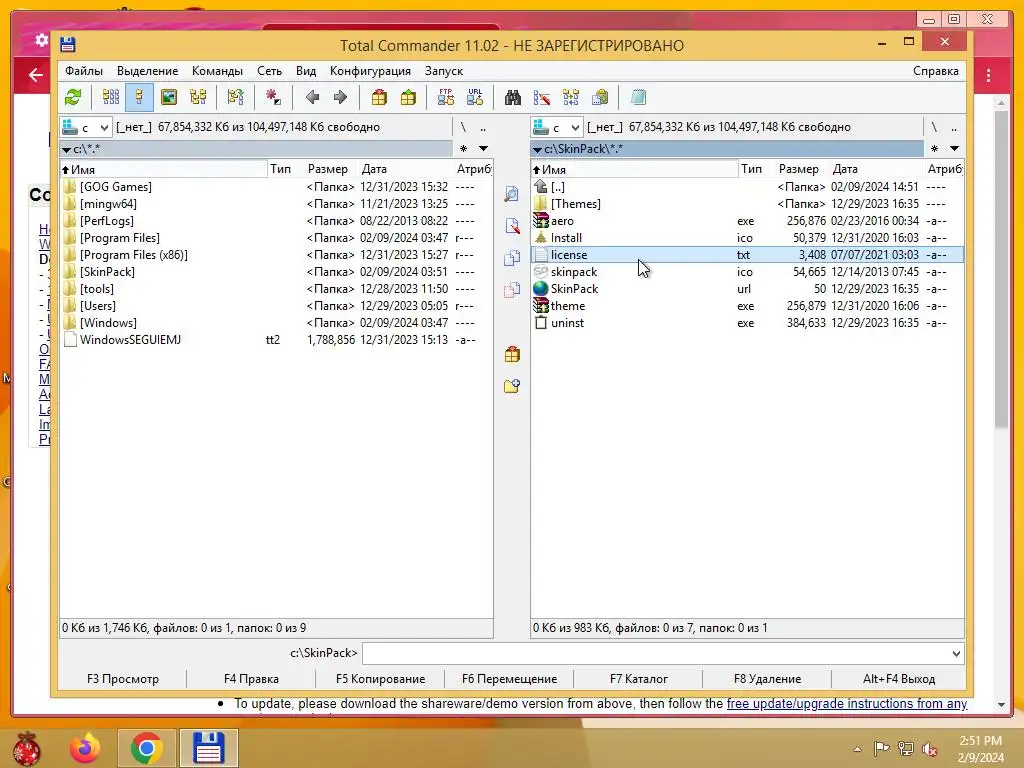Image resolution: width=1024 pixels, height=768 pixels.
Task: Click muted volume icon in system tray
Action: coord(930,748)
